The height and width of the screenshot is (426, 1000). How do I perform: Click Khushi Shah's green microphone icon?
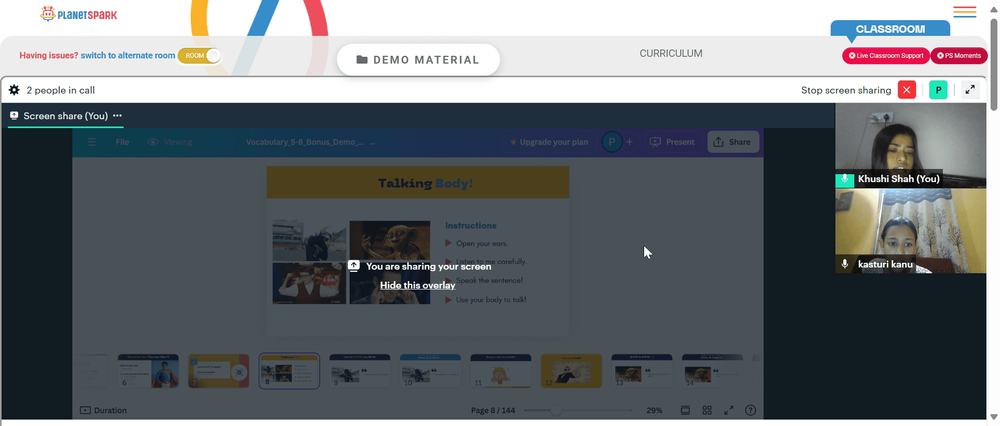pos(844,179)
